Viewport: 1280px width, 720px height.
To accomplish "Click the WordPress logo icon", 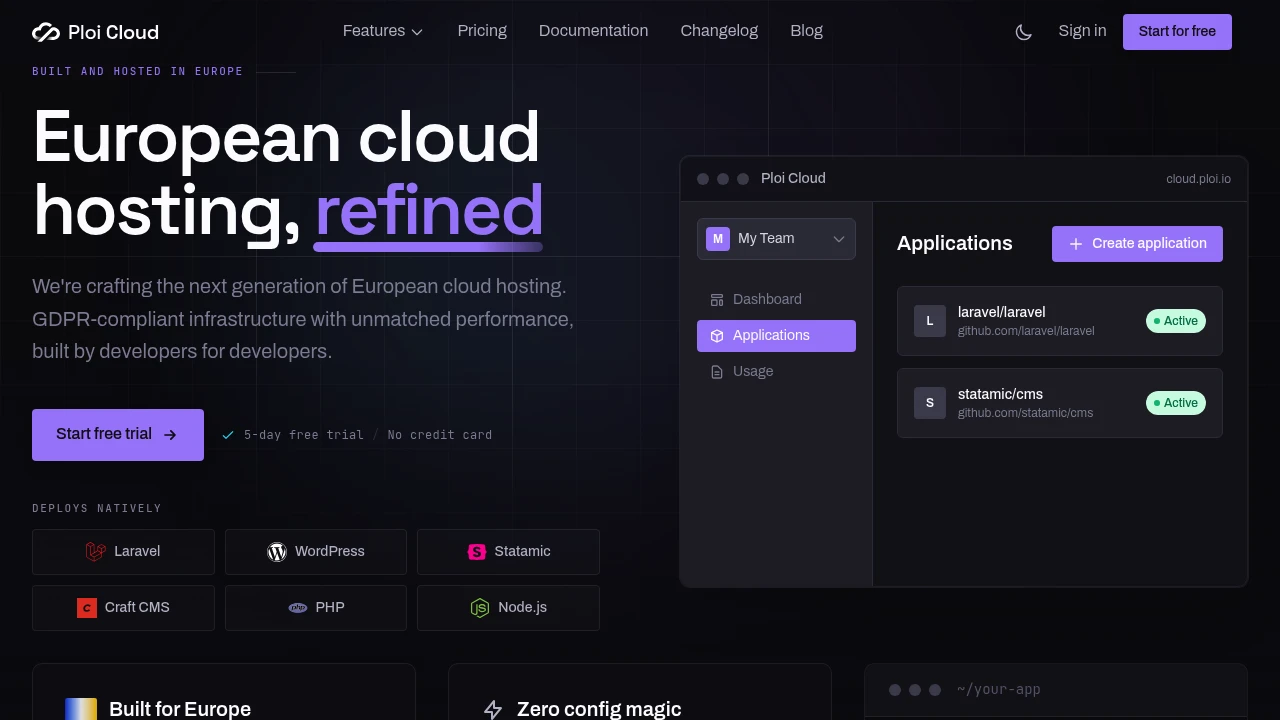I will point(277,552).
